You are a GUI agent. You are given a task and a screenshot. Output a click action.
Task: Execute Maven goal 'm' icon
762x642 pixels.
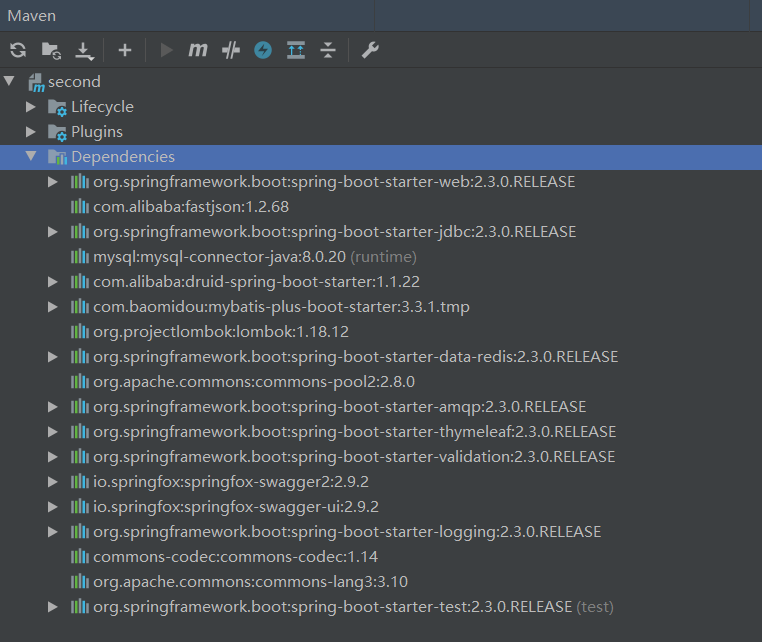pos(198,50)
